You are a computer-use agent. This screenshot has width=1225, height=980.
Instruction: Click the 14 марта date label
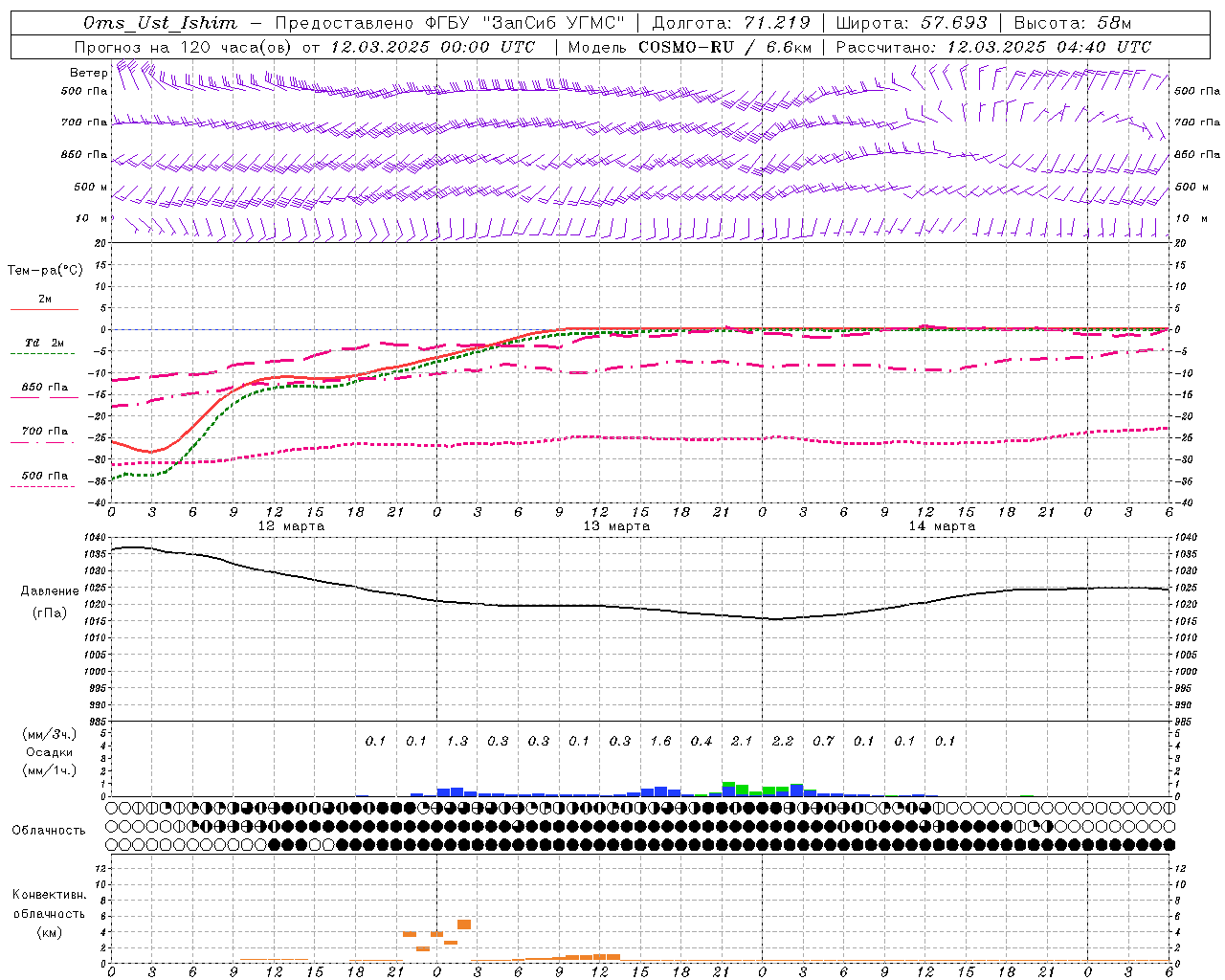point(942,526)
